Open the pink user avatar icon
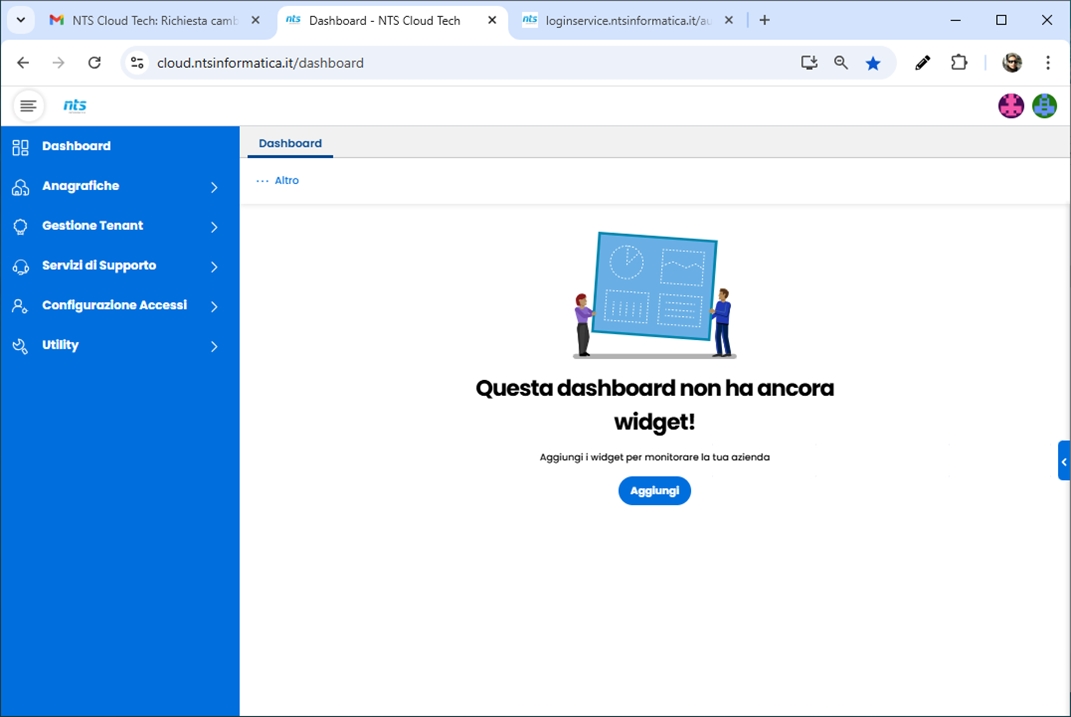 (1011, 106)
